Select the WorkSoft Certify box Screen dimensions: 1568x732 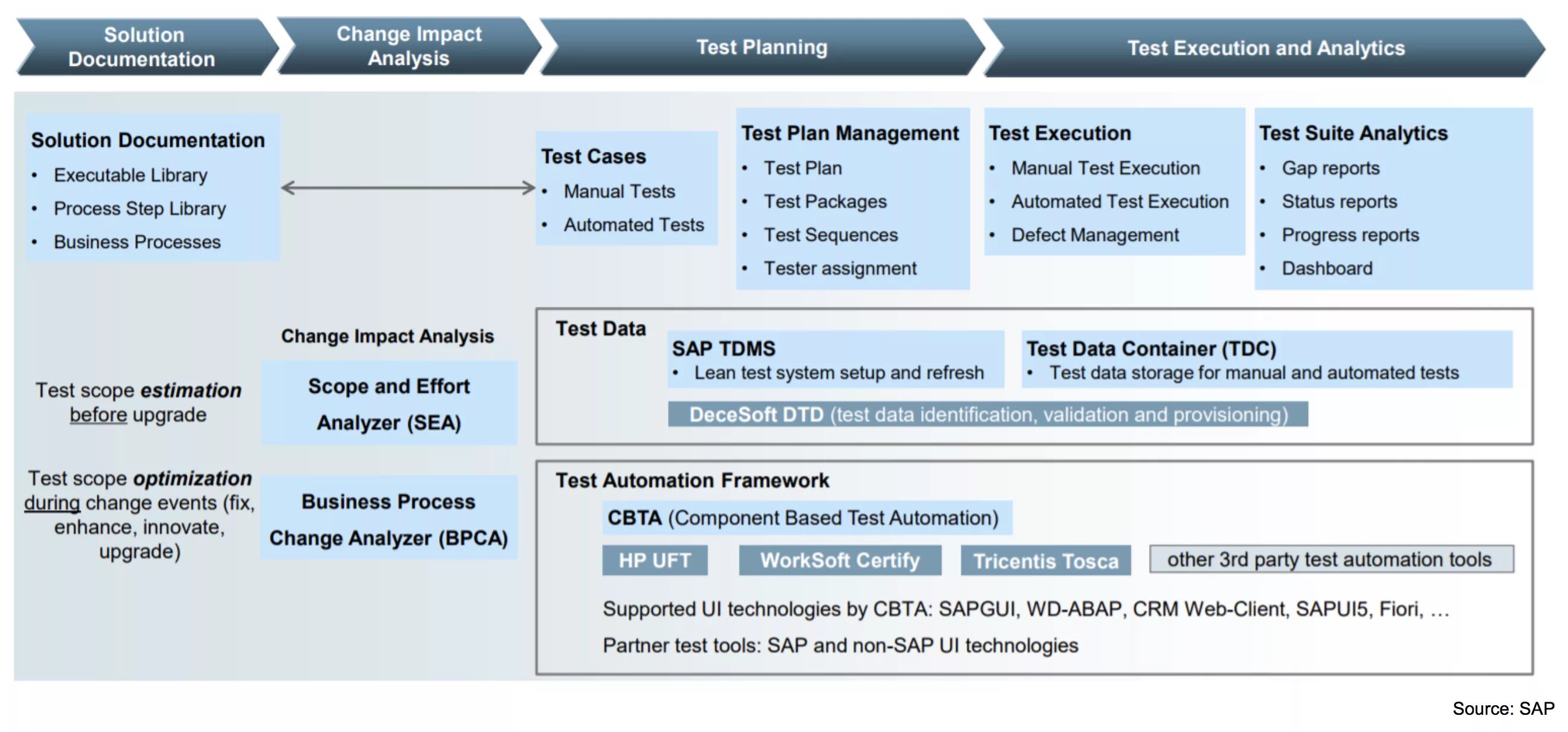[839, 560]
